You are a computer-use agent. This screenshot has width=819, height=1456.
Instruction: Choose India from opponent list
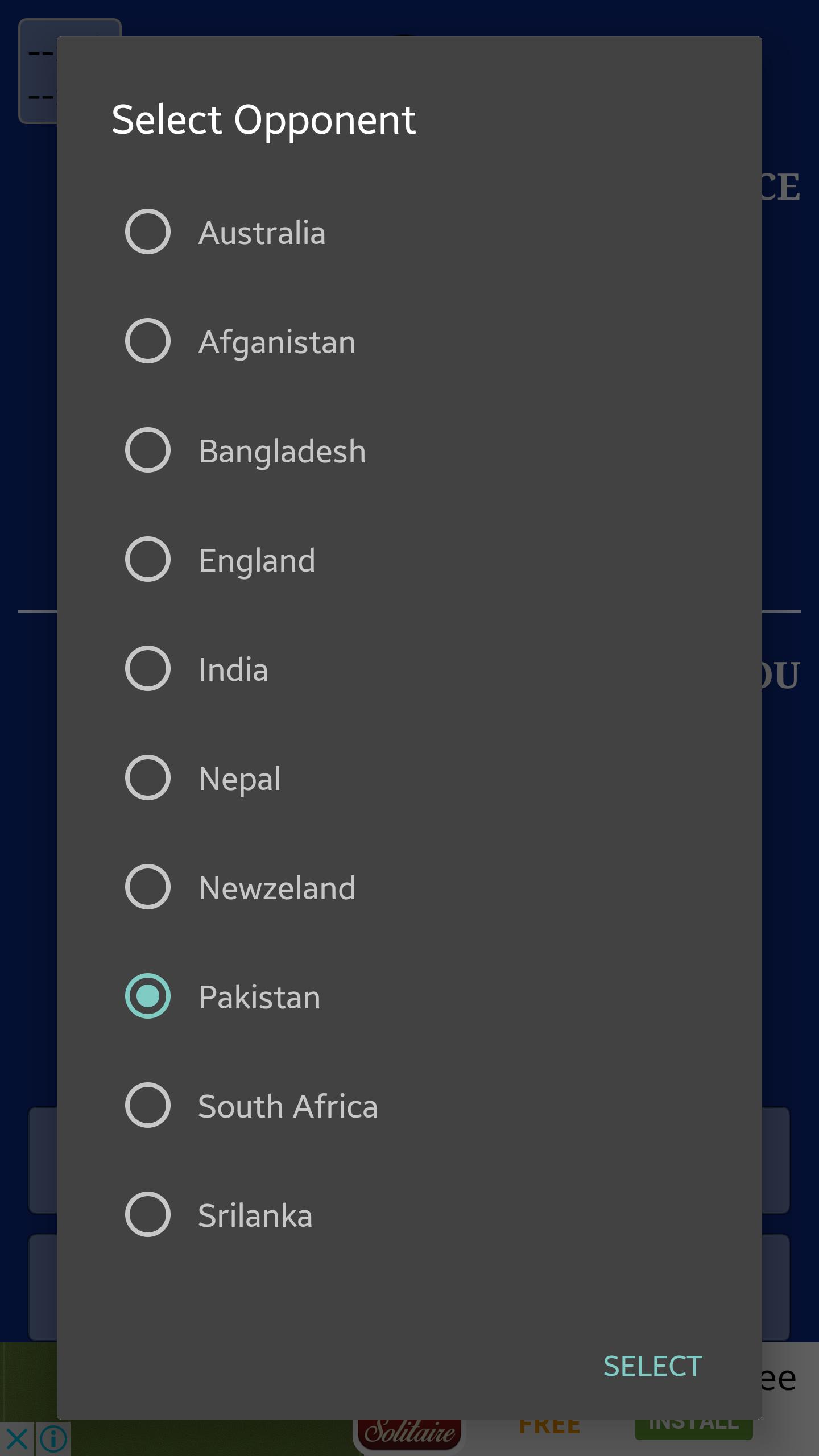(148, 668)
